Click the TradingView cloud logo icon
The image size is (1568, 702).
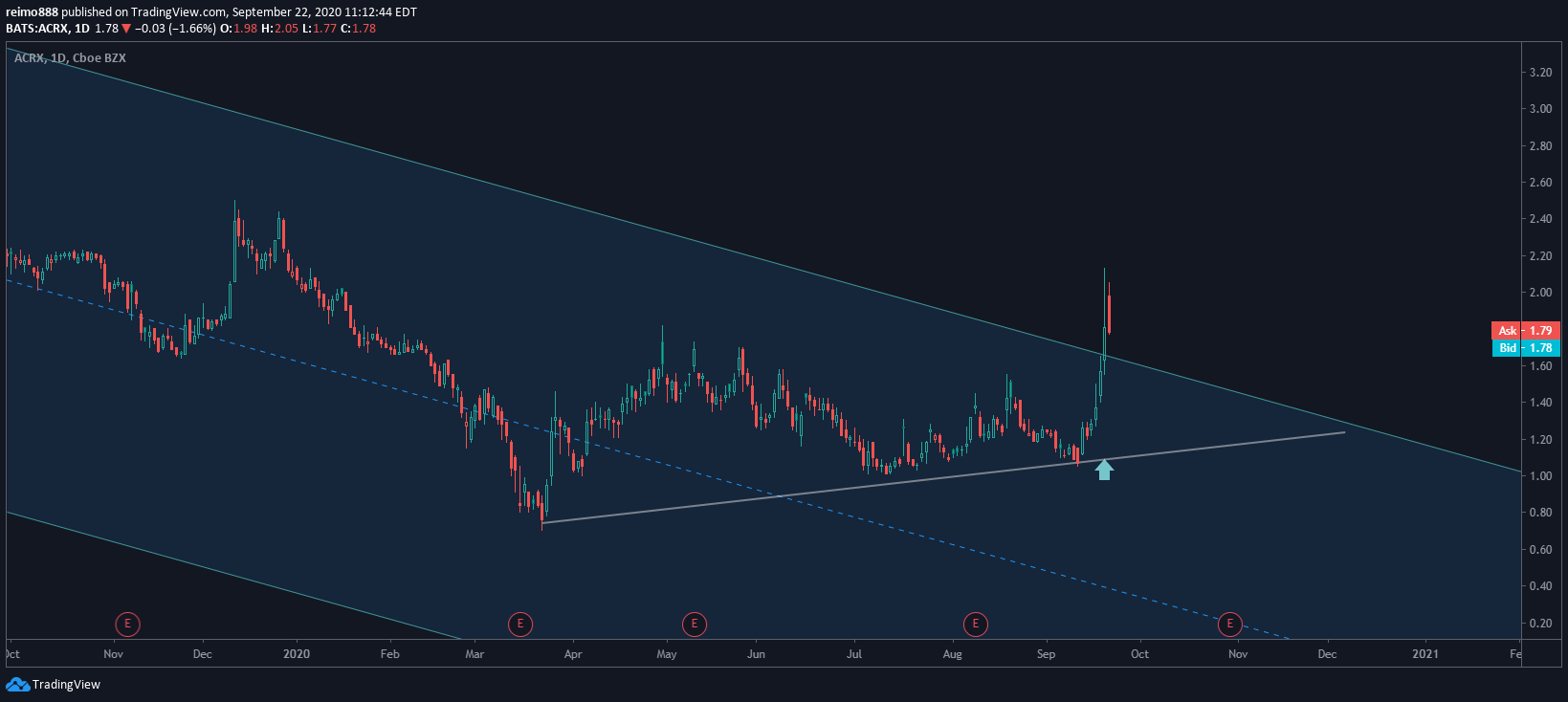17,684
